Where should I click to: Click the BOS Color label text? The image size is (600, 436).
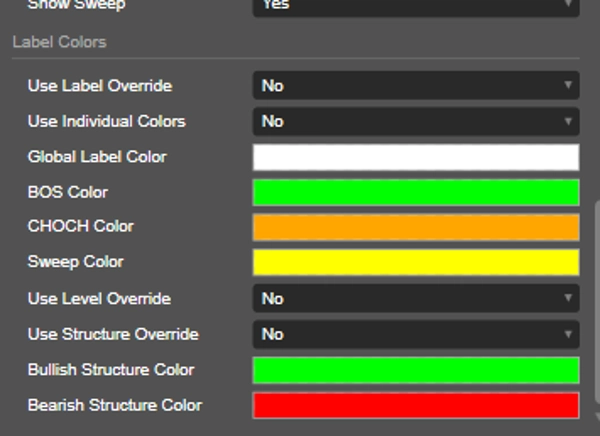68,192
